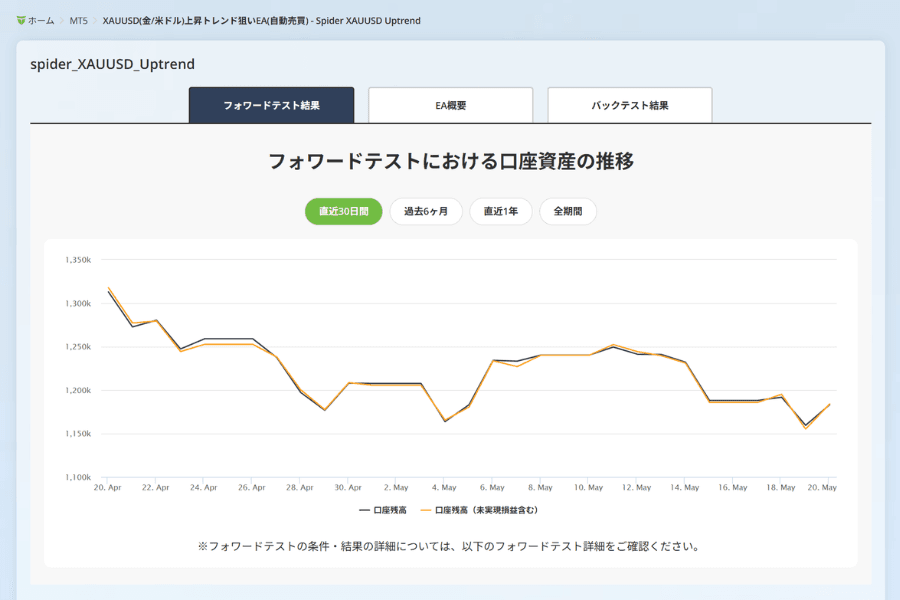
Task: Click the 18. May x-axis label
Action: (781, 487)
